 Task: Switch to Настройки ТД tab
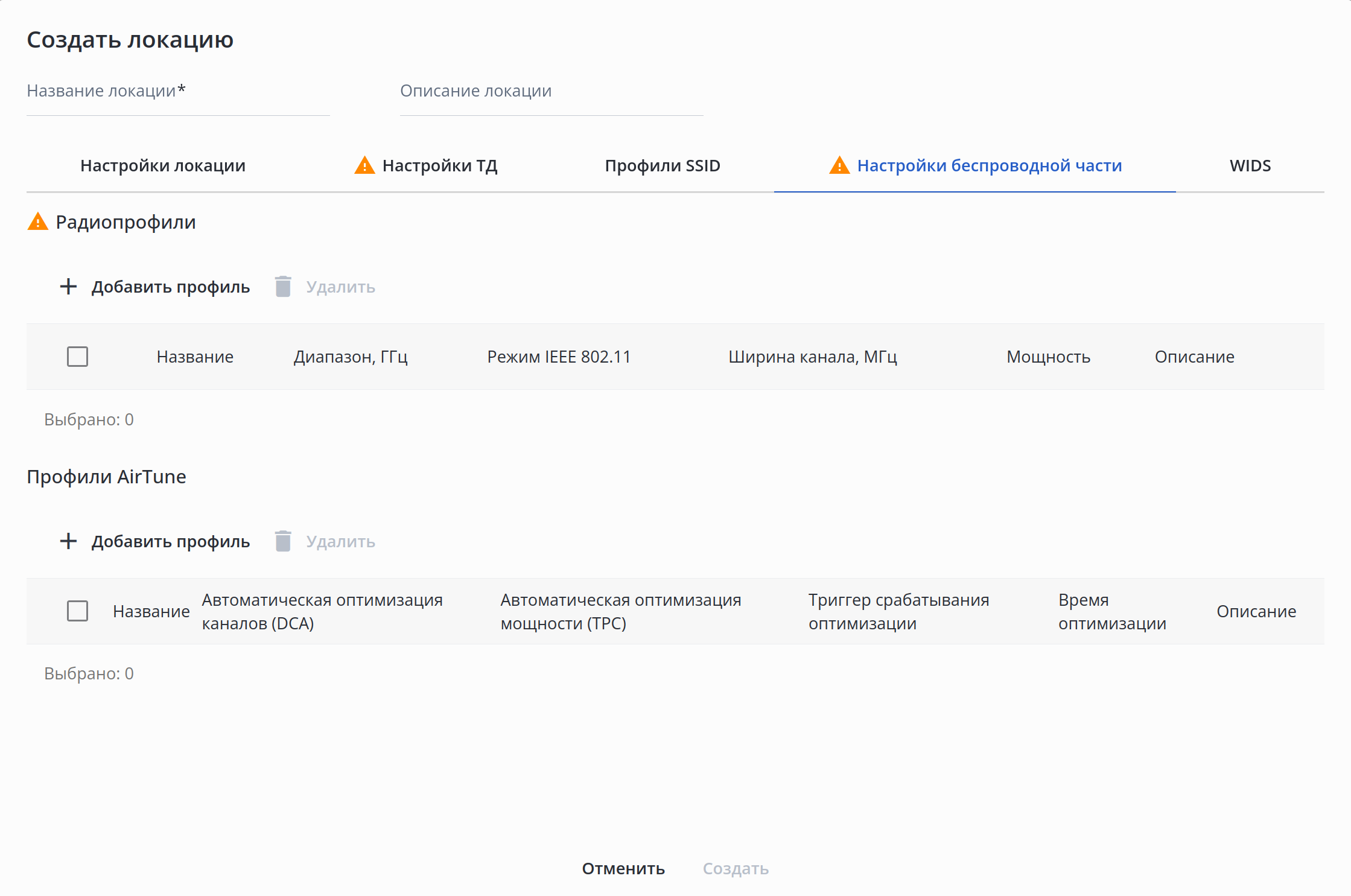(x=440, y=166)
